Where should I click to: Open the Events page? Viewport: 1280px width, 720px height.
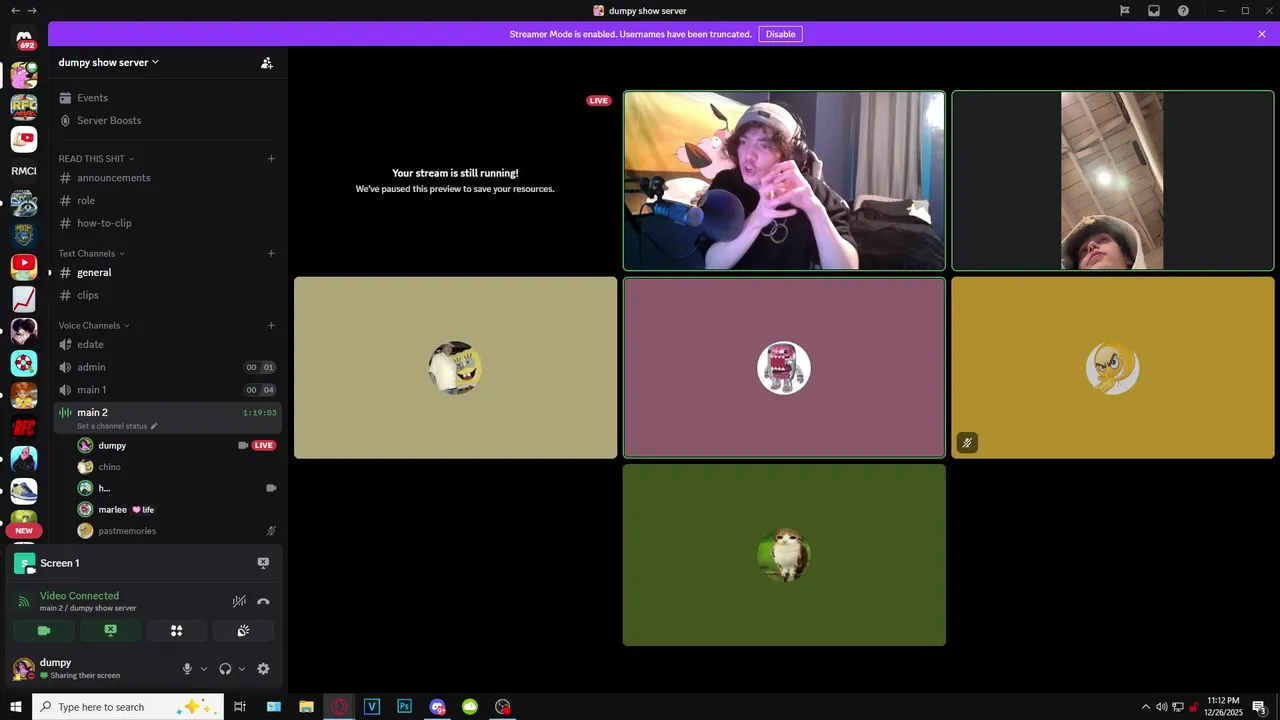tap(167, 98)
